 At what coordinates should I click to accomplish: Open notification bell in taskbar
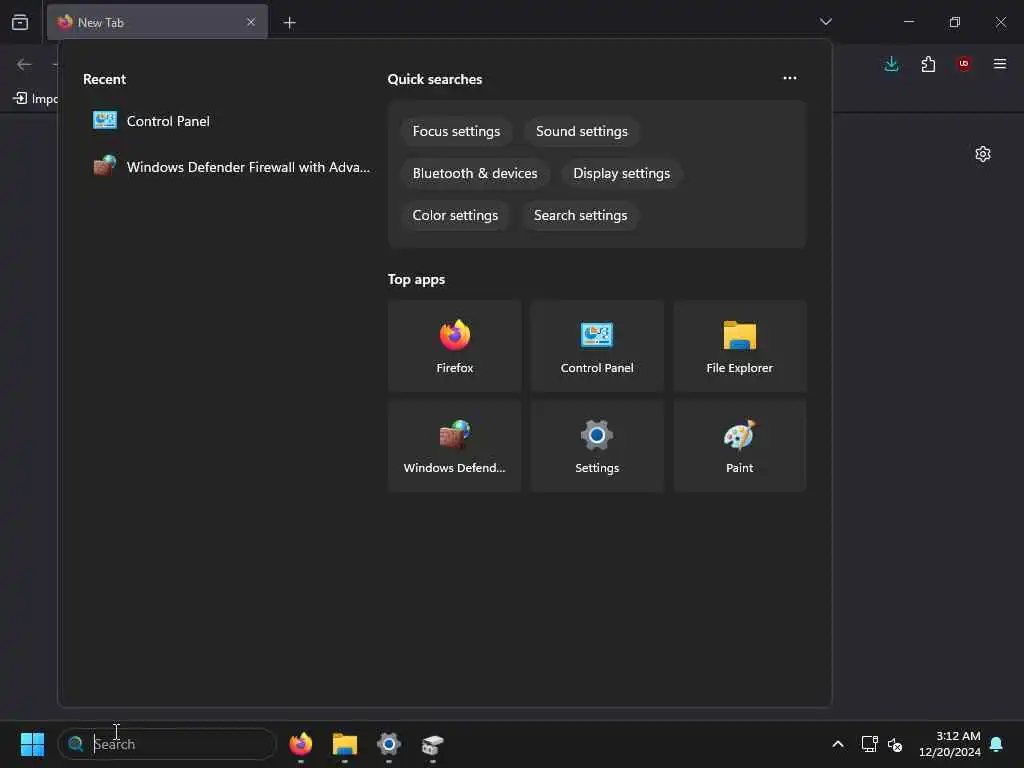[x=997, y=744]
